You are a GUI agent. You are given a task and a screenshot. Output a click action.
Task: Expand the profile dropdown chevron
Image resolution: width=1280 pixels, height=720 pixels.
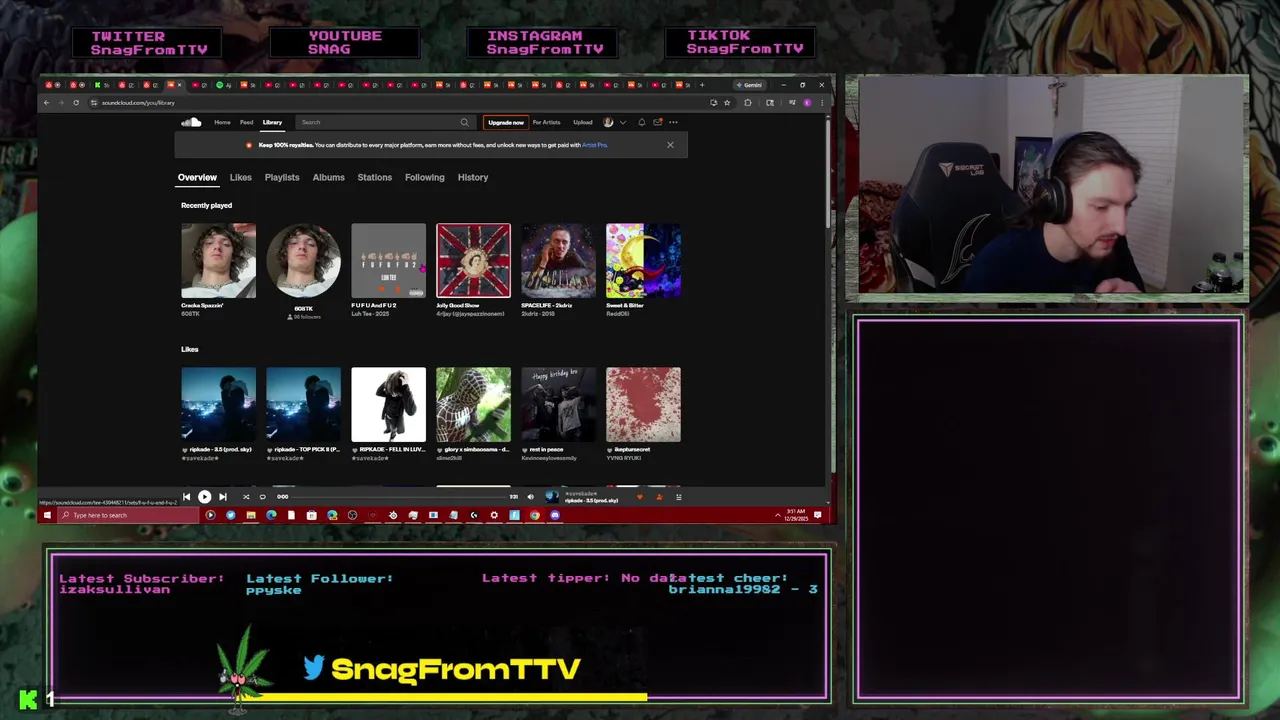(x=622, y=122)
